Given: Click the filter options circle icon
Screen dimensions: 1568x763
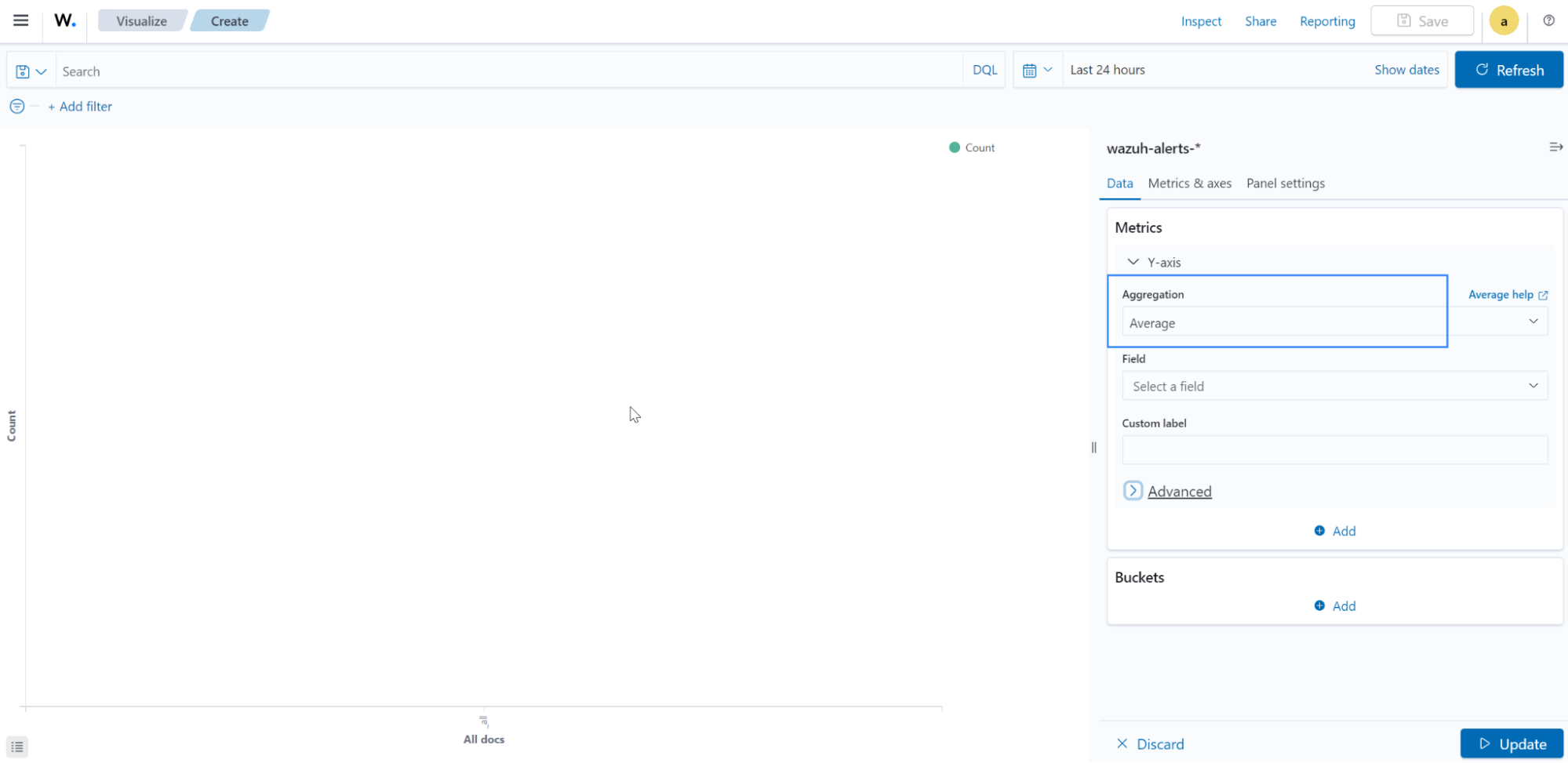Looking at the screenshot, I should (17, 107).
